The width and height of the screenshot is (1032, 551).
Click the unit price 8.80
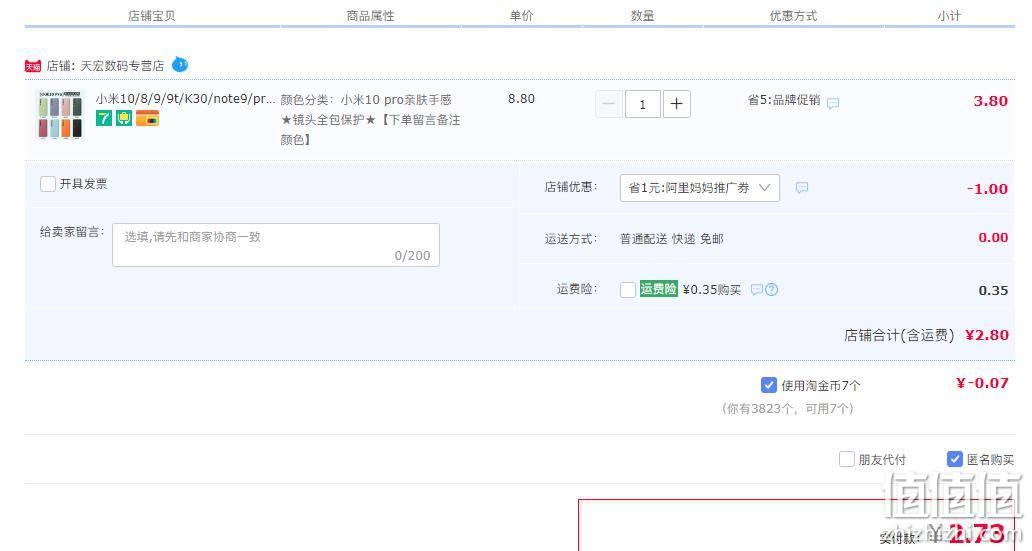point(521,99)
